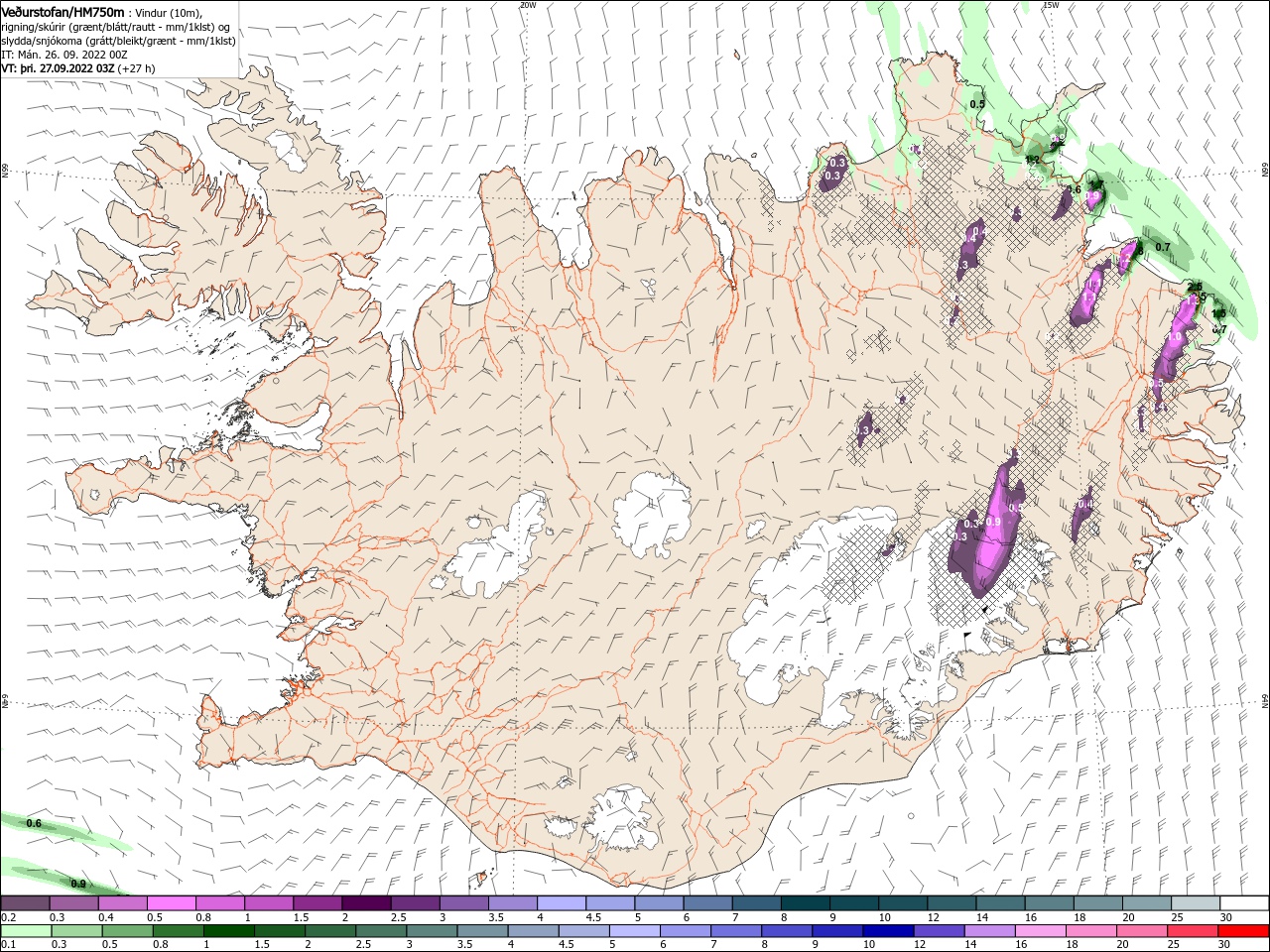The width and height of the screenshot is (1270, 952).
Task: Pick the palest green 0.1 swatch in the rain scale
Action: (26, 931)
